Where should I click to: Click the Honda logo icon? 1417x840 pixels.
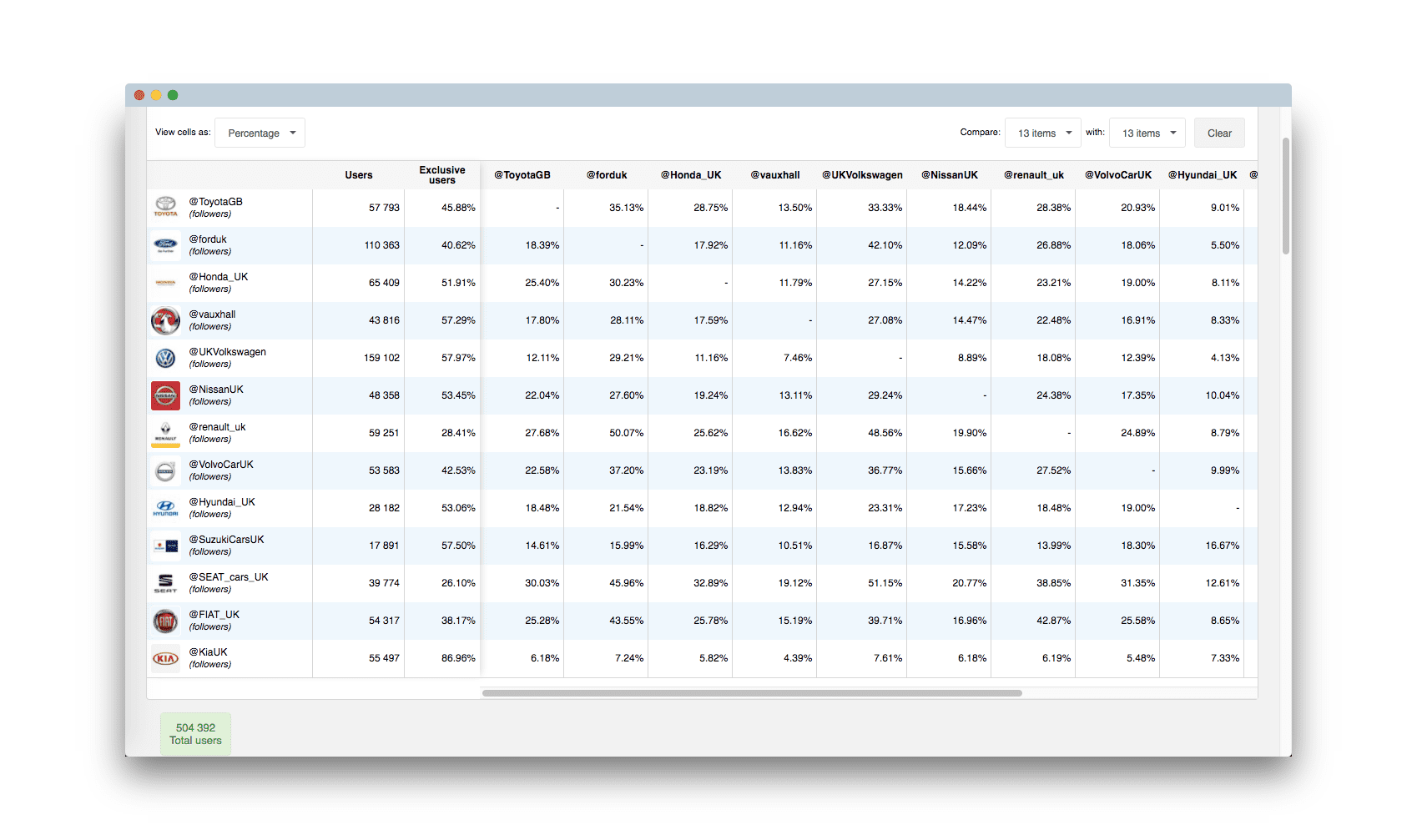[165, 283]
